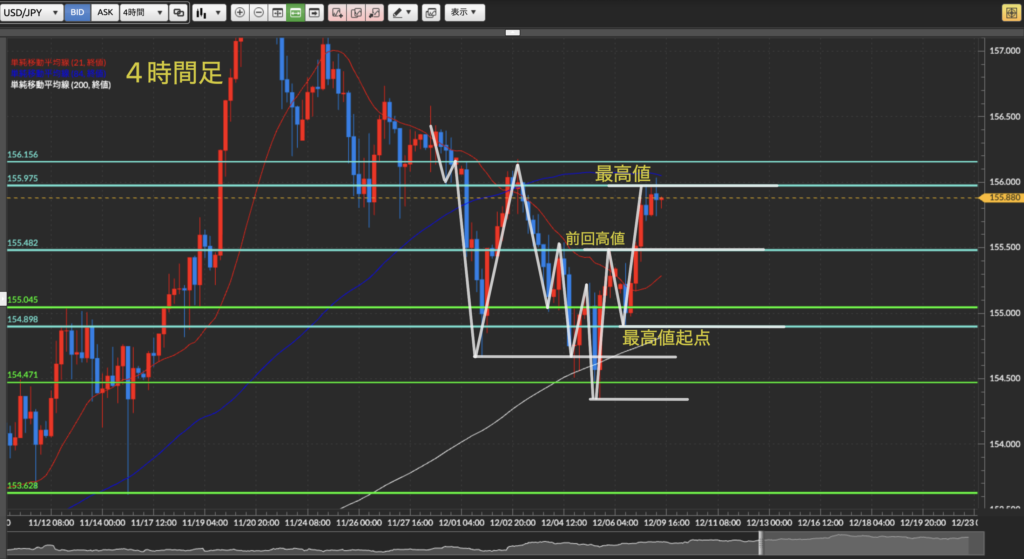
Task: Open the pencil drawing tools menu
Action: 402,13
